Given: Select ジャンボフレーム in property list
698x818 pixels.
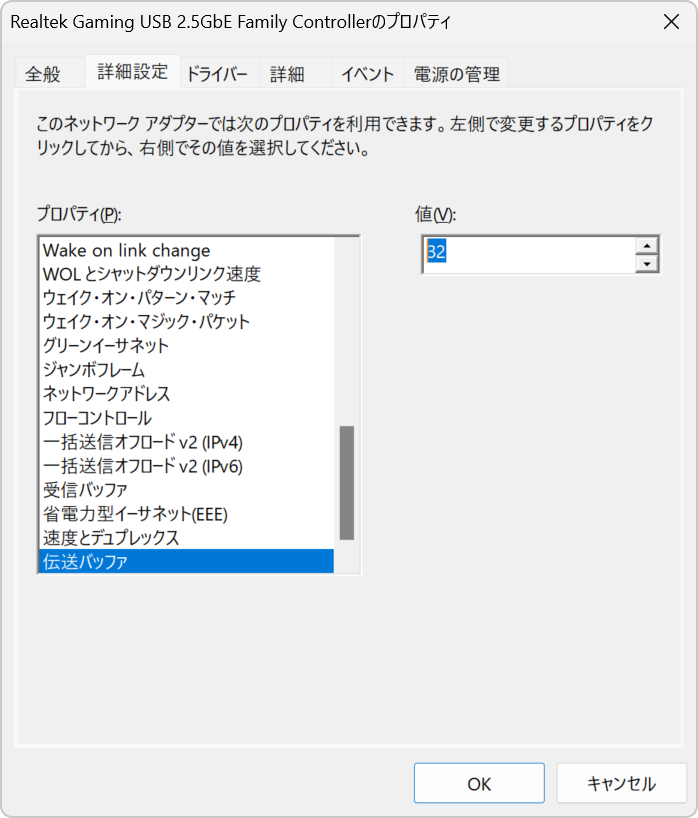Looking at the screenshot, I should pyautogui.click(x=186, y=370).
